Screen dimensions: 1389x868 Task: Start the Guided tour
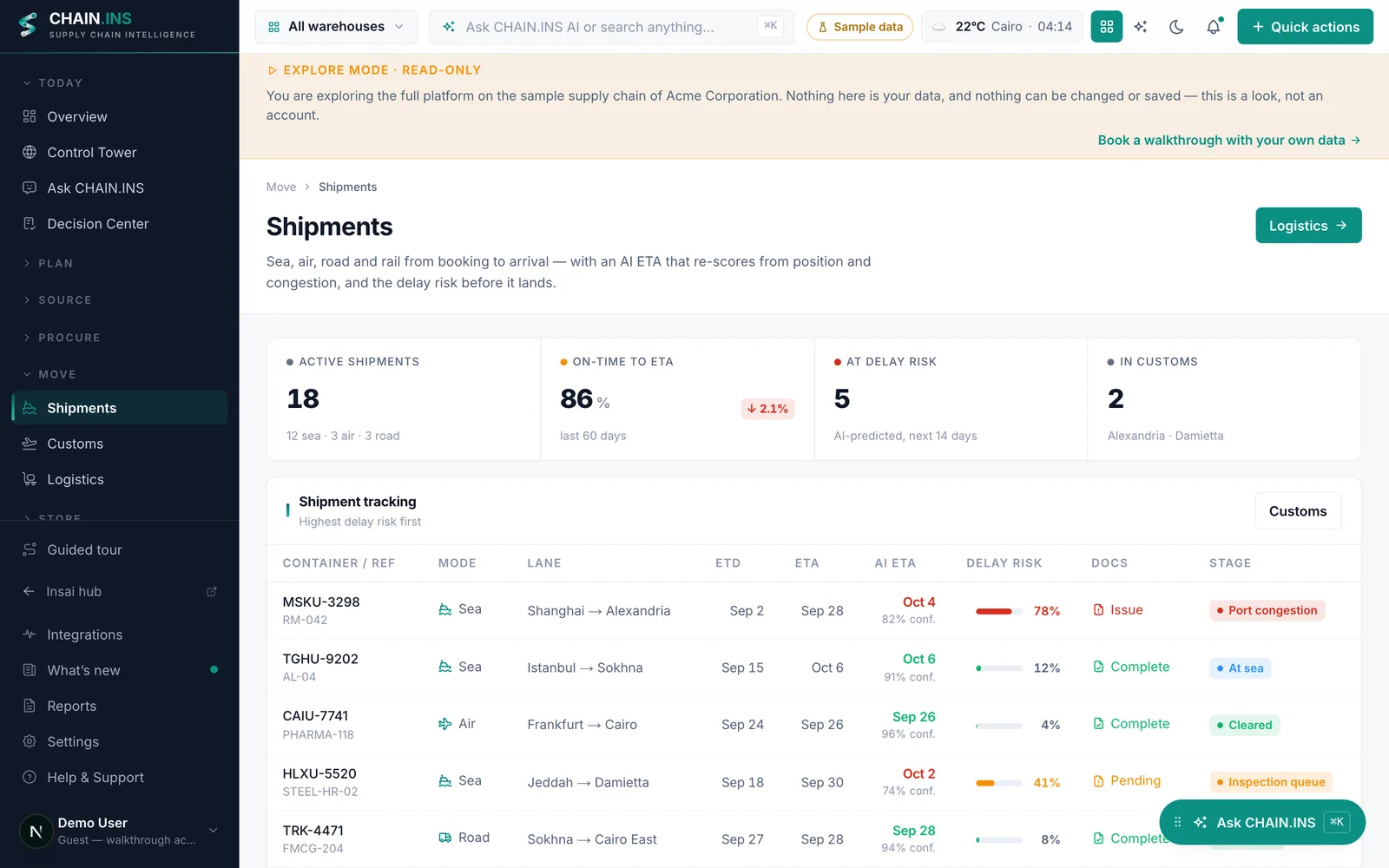tap(120, 549)
